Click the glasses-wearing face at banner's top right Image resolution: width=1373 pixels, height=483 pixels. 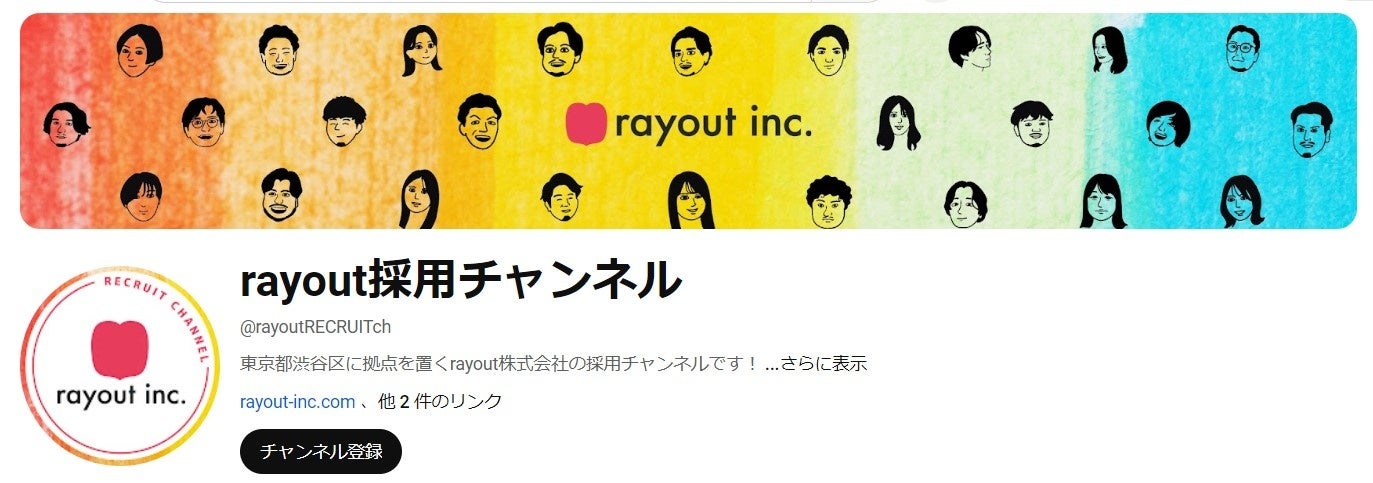pos(1243,45)
